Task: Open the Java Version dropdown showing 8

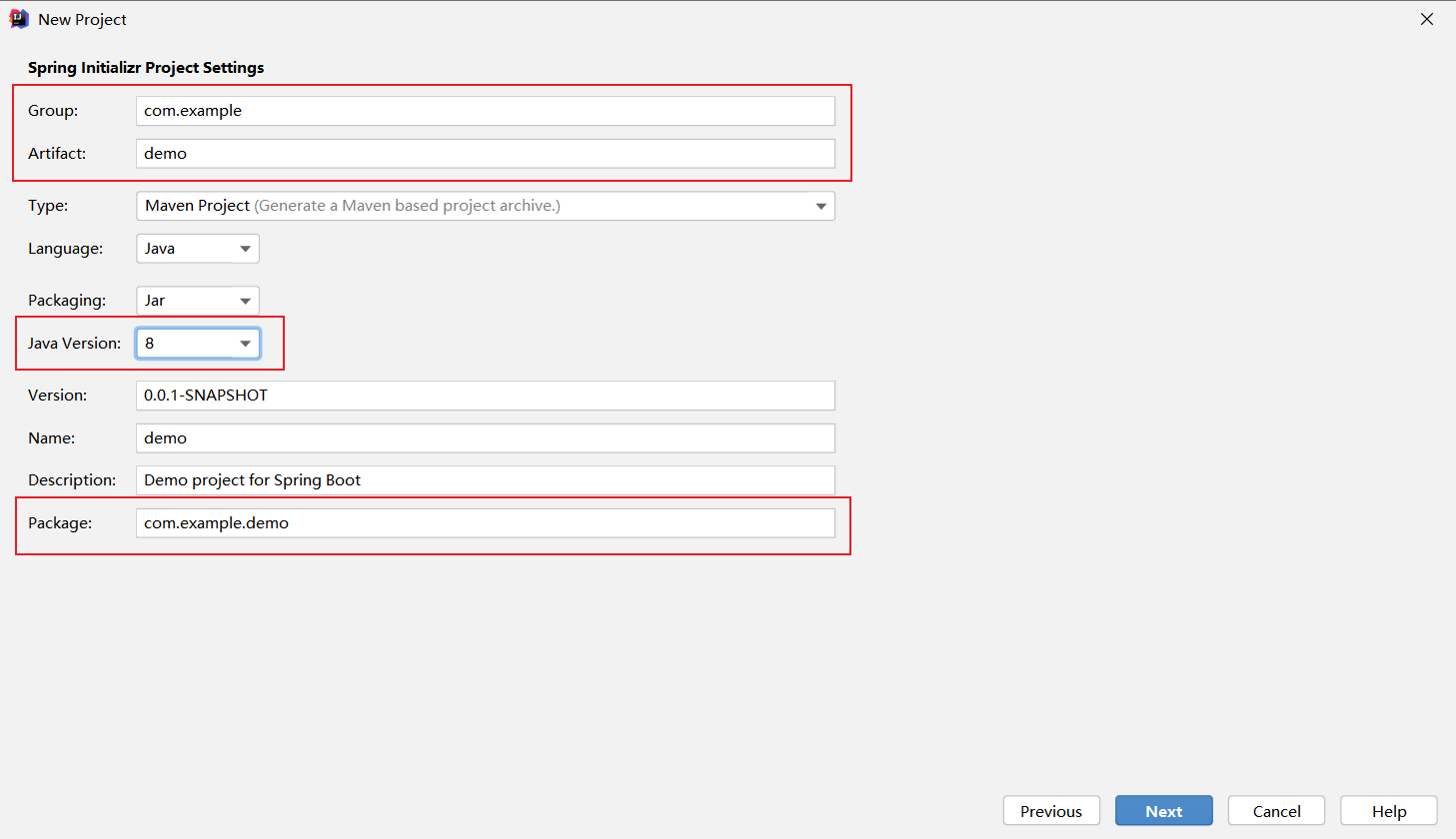Action: point(198,344)
